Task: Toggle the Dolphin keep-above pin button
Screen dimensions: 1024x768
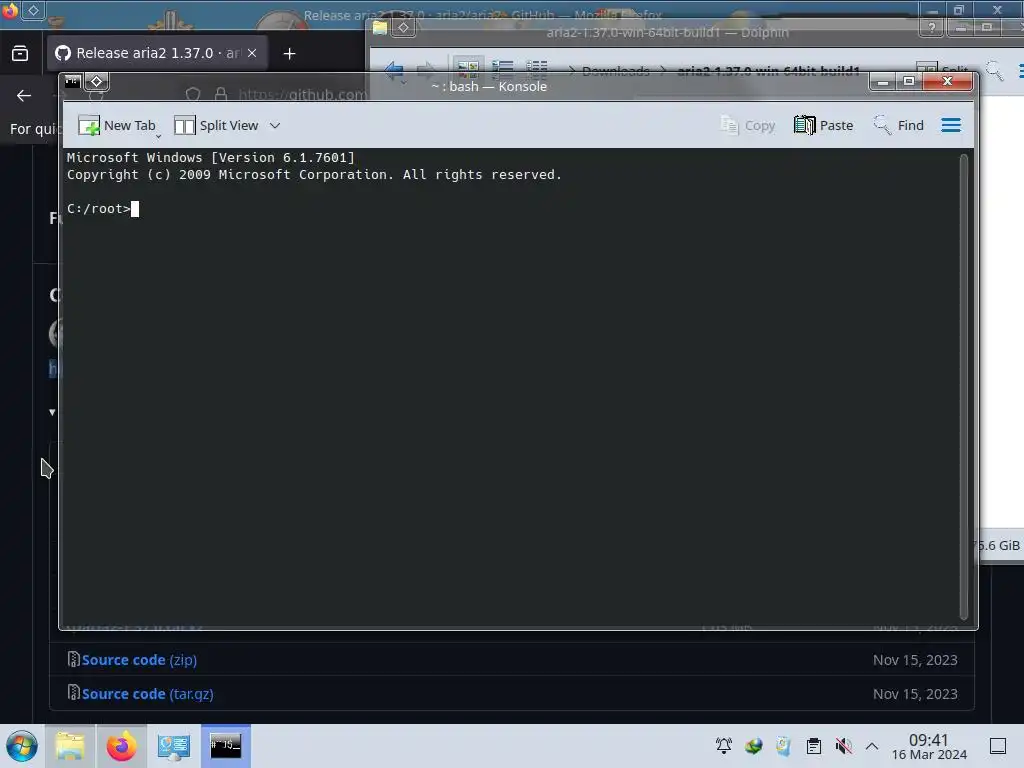Action: [x=404, y=27]
